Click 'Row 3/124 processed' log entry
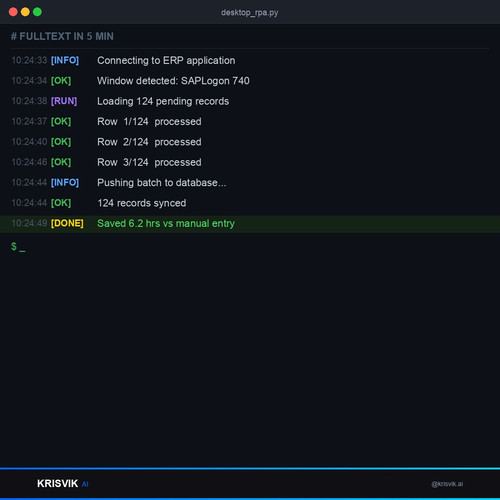The width and height of the screenshot is (500, 500). [149, 162]
